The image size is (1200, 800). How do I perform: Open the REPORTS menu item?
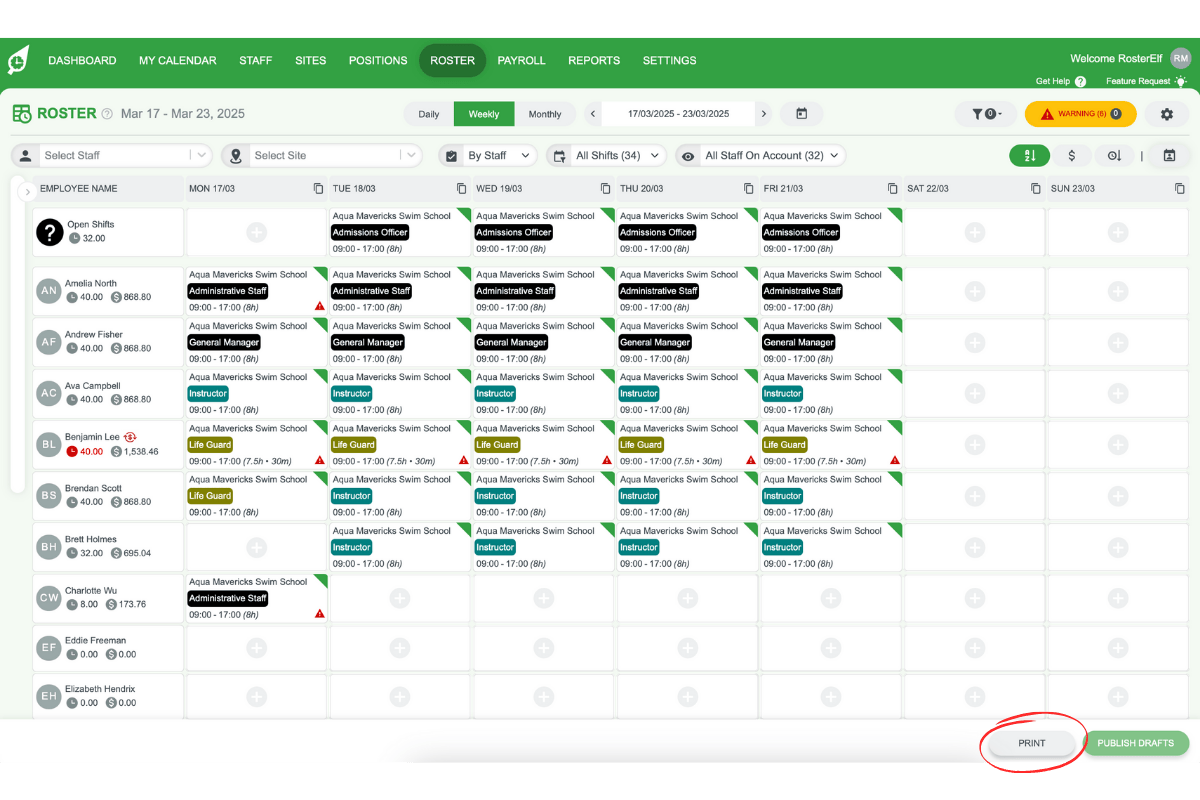(x=594, y=60)
